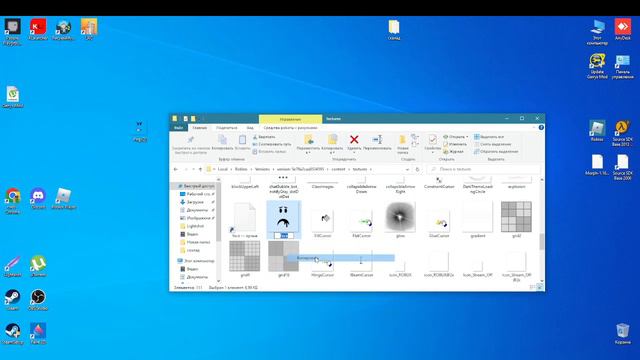Select Изображения in navigation pane
This screenshot has height=360, width=640.
pos(198,218)
